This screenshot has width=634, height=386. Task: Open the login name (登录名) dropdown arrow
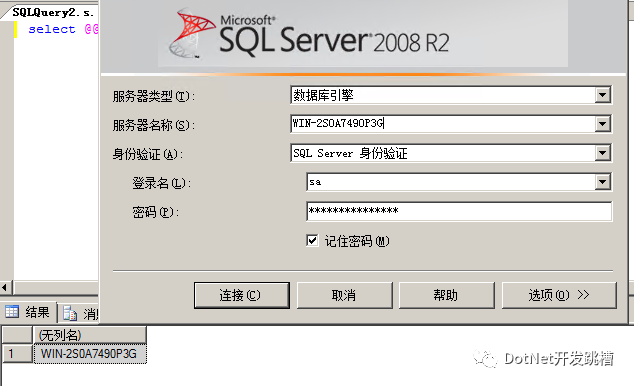click(x=602, y=182)
